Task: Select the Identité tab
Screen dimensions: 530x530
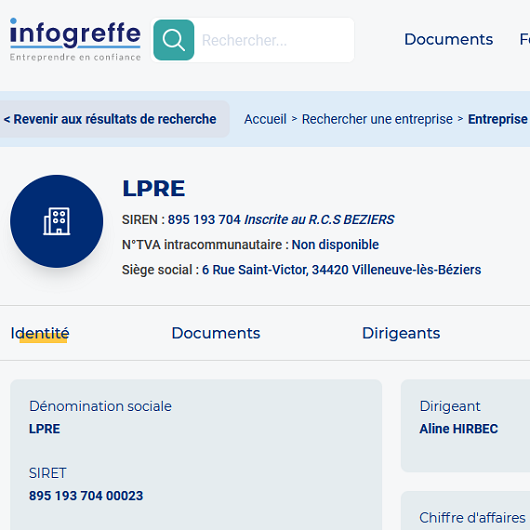Action: pos(40,333)
